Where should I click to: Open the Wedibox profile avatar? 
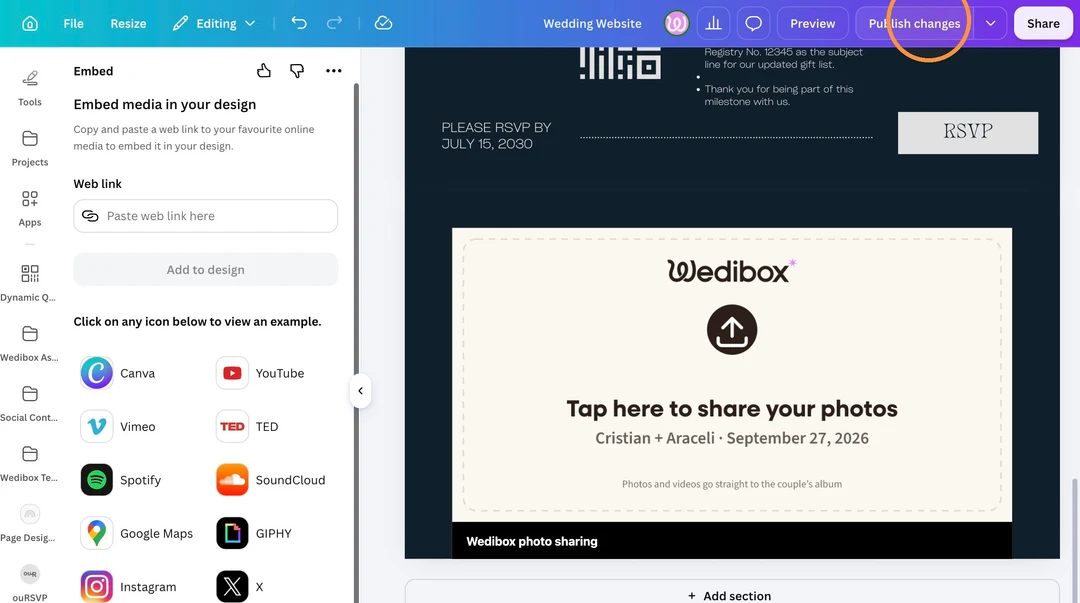(x=676, y=23)
